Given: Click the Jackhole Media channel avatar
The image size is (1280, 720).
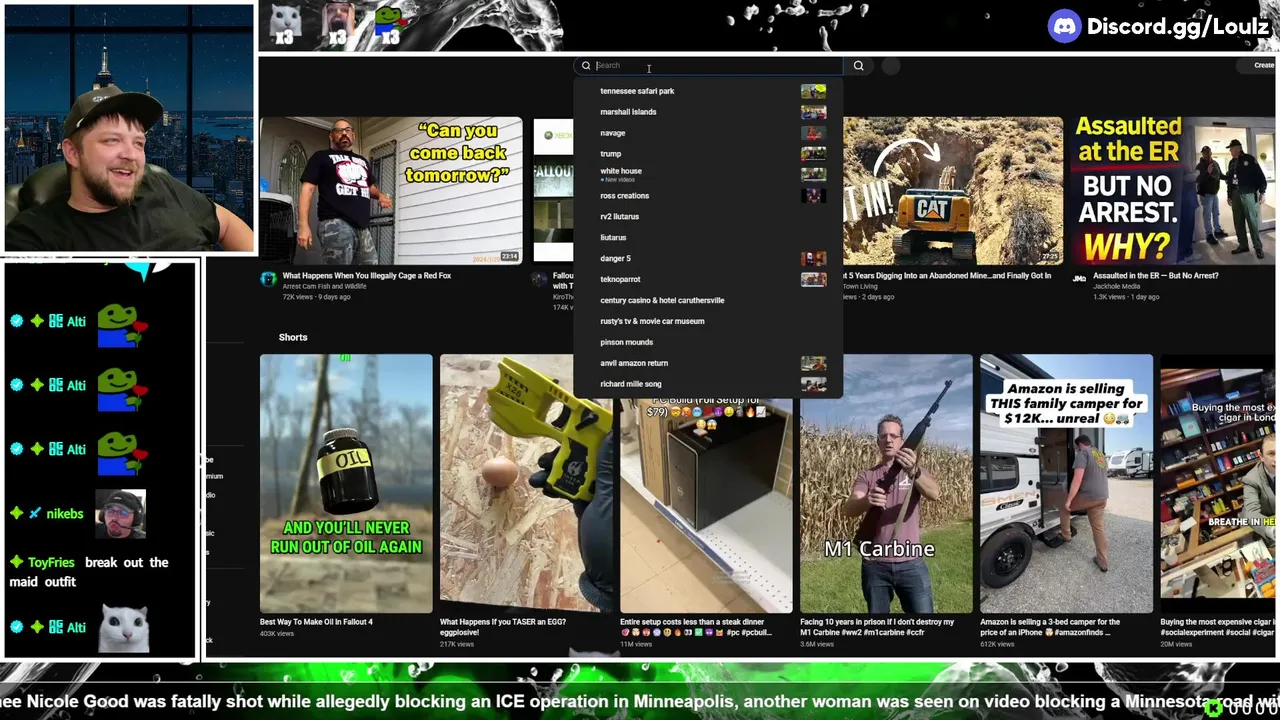Looking at the screenshot, I should point(1080,279).
